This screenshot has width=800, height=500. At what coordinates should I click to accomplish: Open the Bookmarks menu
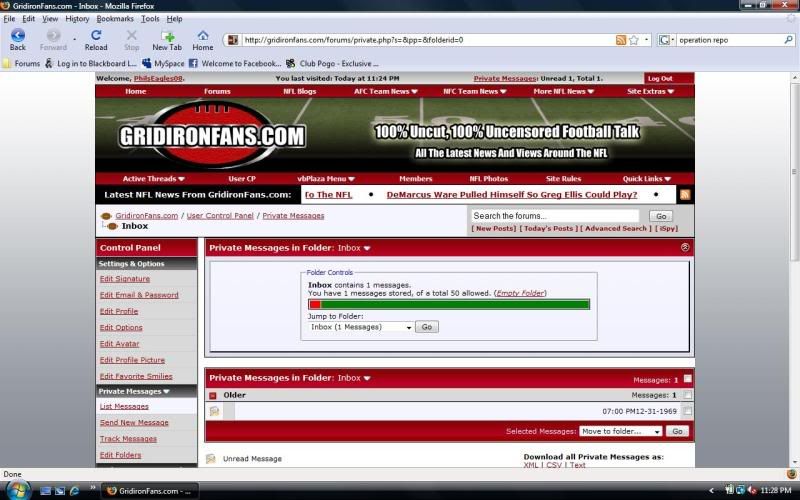(x=115, y=19)
